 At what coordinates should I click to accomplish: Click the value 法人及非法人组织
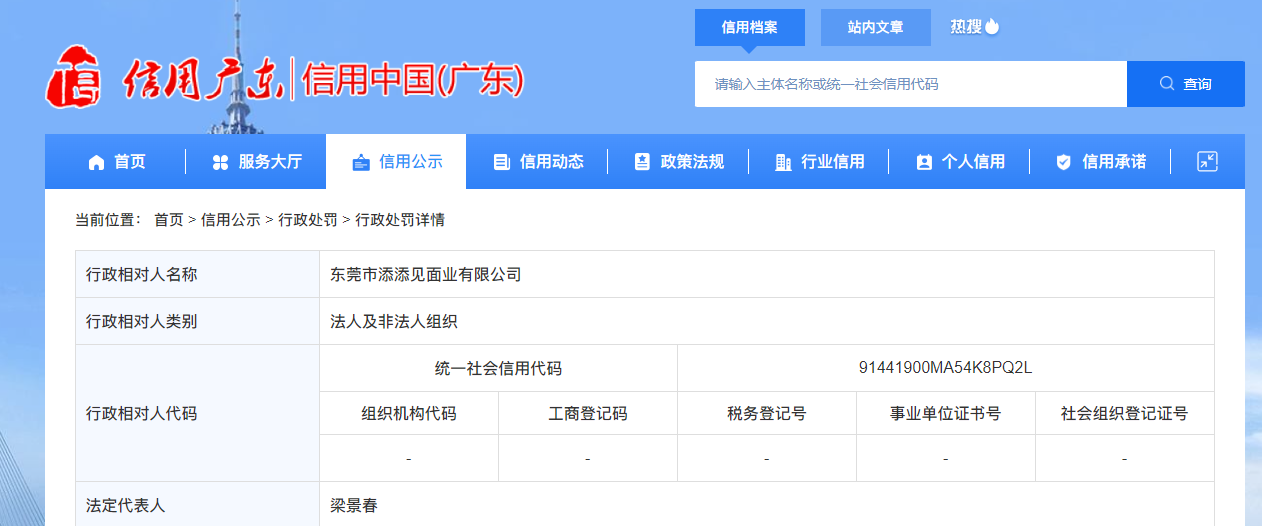click(394, 321)
